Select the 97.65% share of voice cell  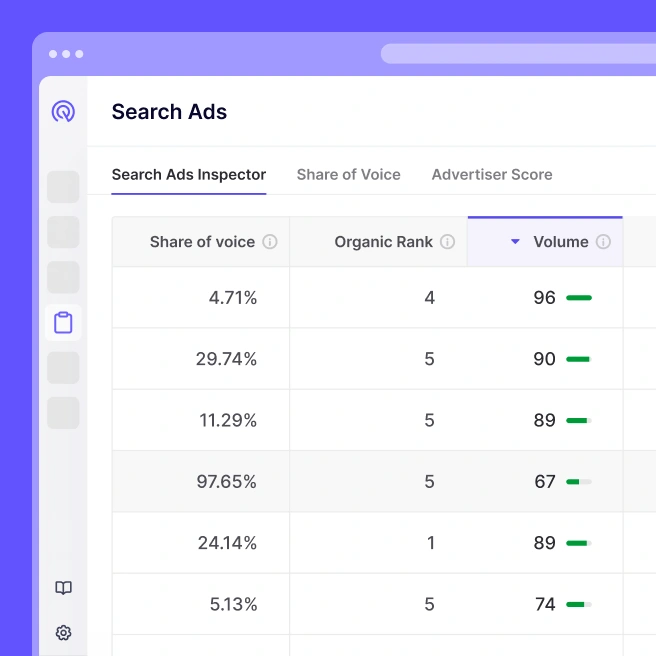tap(201, 482)
